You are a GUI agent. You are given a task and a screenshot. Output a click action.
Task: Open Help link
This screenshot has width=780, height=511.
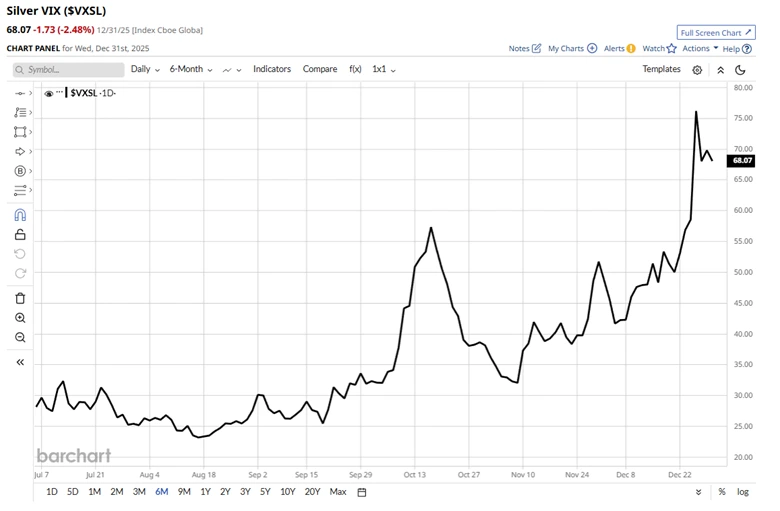737,49
